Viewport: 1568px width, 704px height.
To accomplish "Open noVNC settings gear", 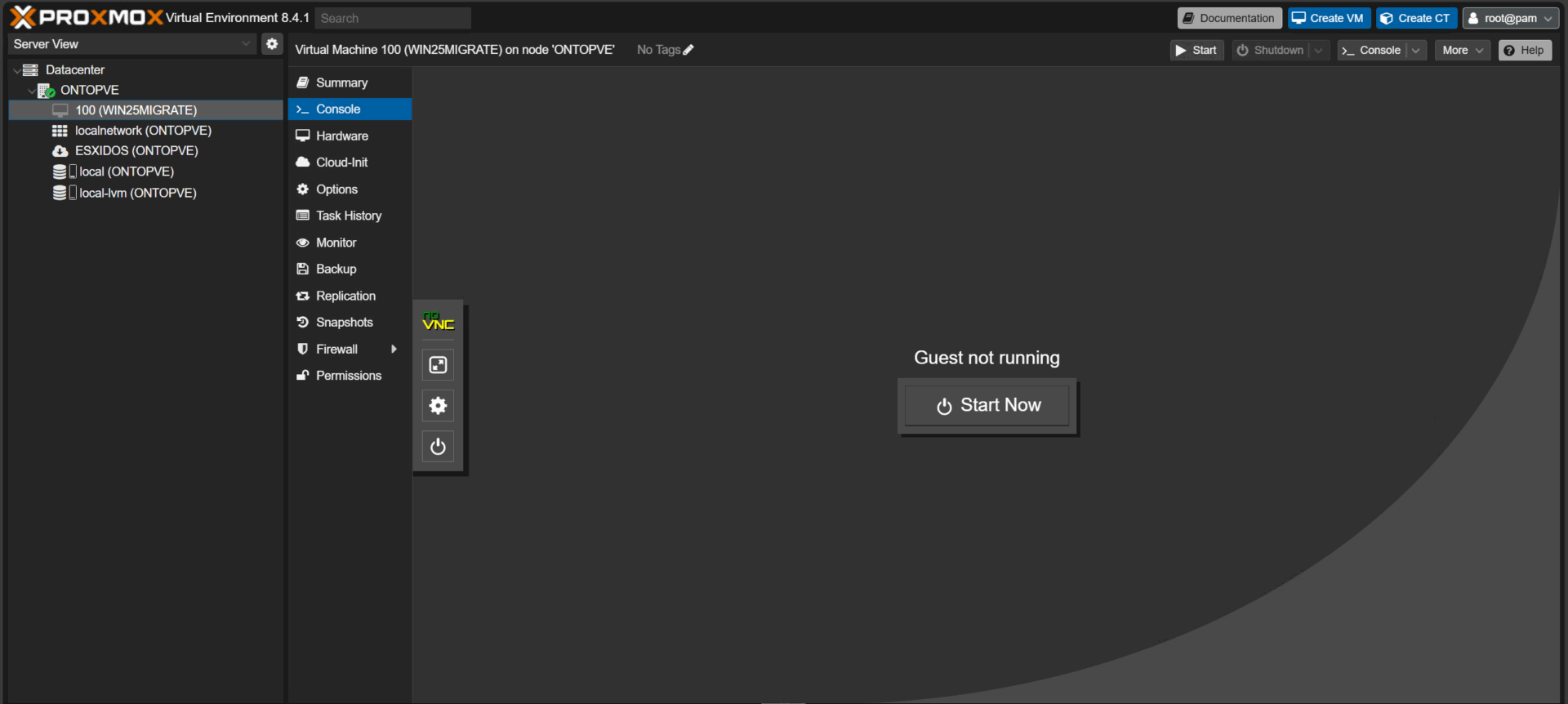I will pyautogui.click(x=438, y=406).
